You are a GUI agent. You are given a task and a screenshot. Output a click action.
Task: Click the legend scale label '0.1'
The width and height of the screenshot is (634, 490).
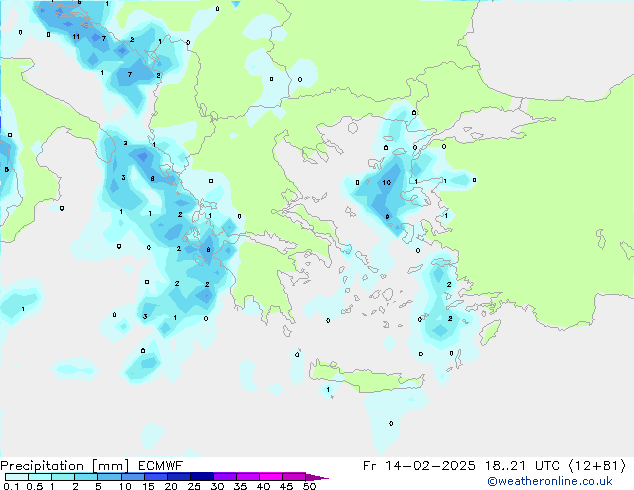[x=11, y=486]
